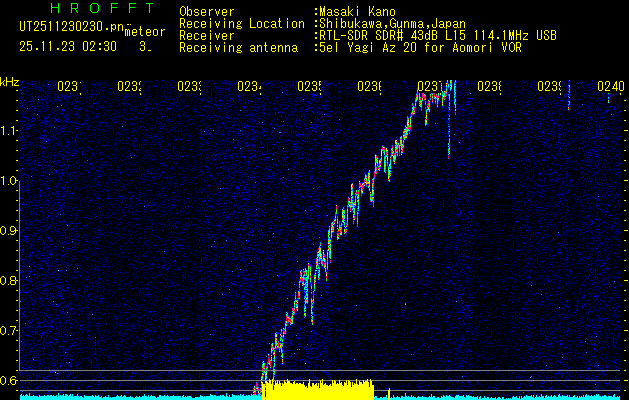Click the word "meteor" under the file name
Screen dimensions: 629x400
pyautogui.click(x=145, y=32)
